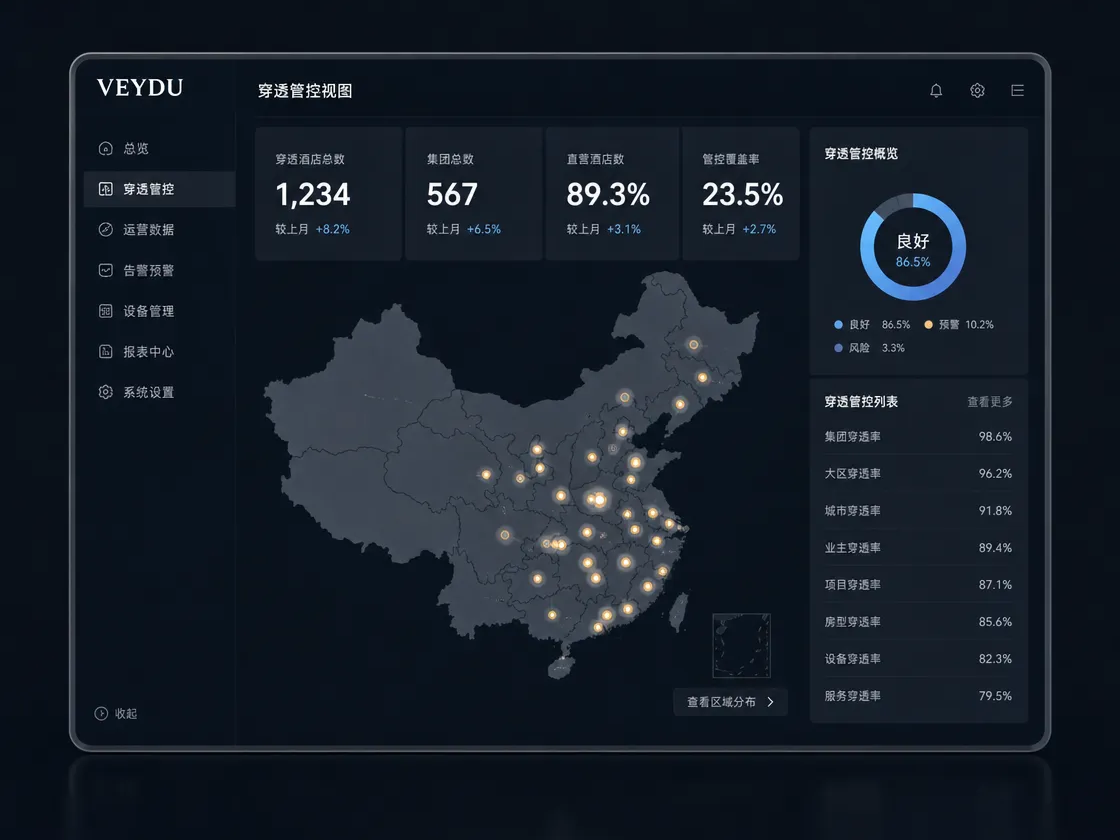The image size is (1120, 840).
Task: Open the 管控覆盖率 23.5% card
Action: (741, 194)
